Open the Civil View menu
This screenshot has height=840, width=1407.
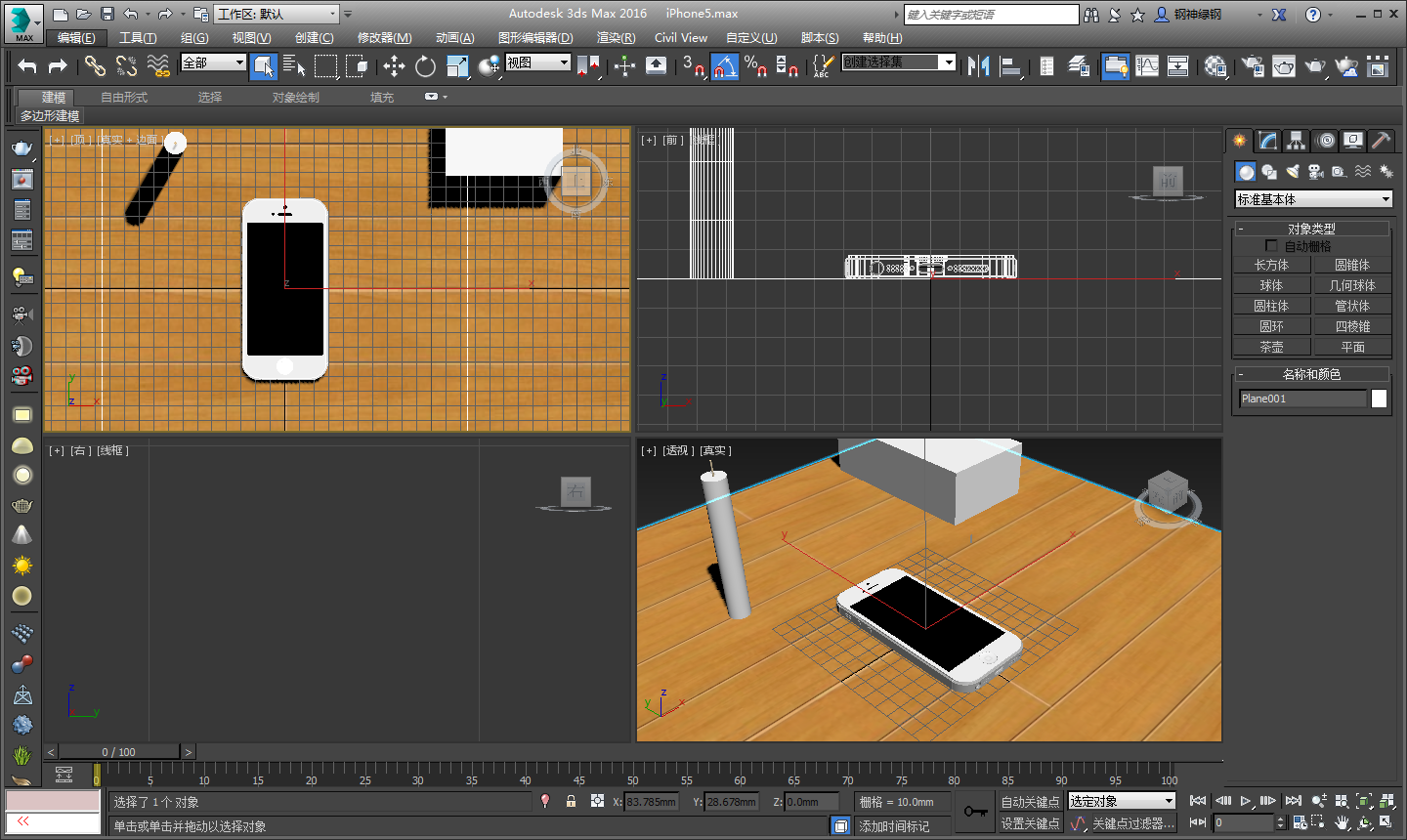[681, 38]
